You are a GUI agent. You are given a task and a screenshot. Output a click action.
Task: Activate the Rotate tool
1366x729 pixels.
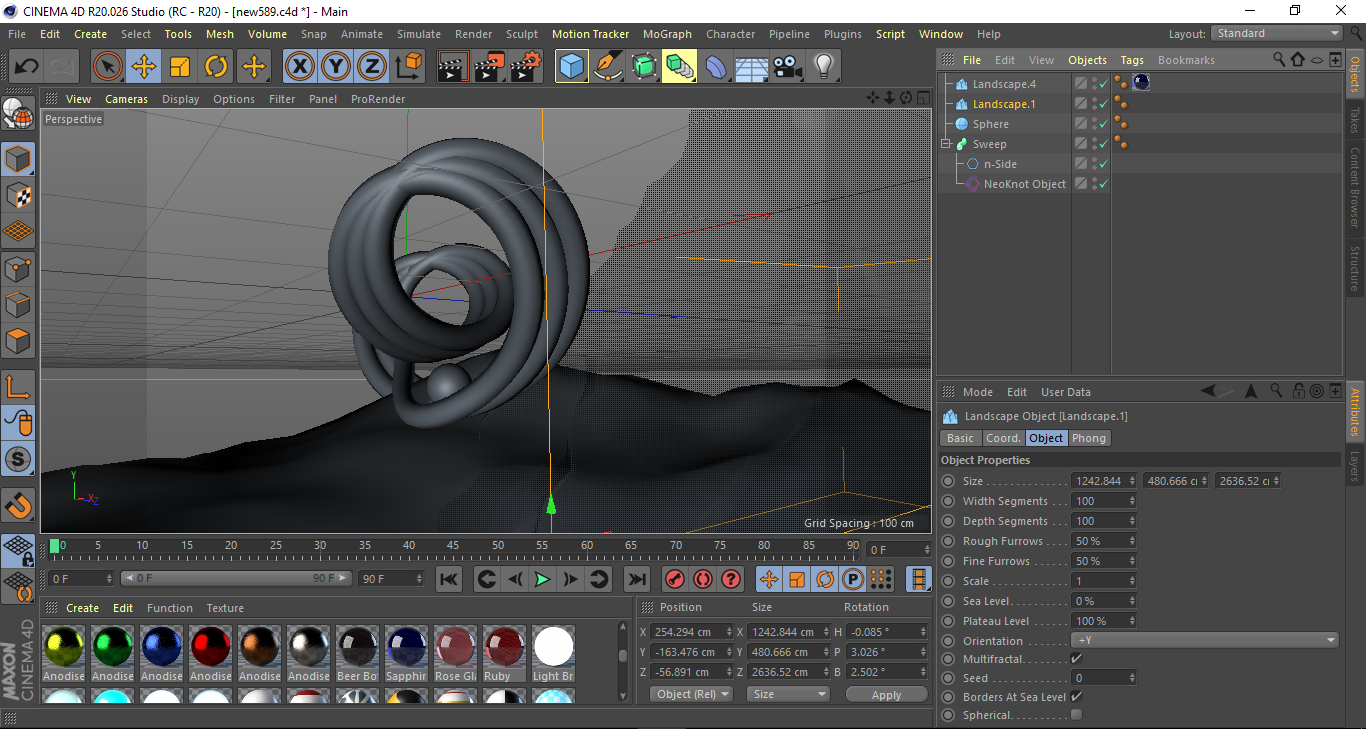(216, 67)
